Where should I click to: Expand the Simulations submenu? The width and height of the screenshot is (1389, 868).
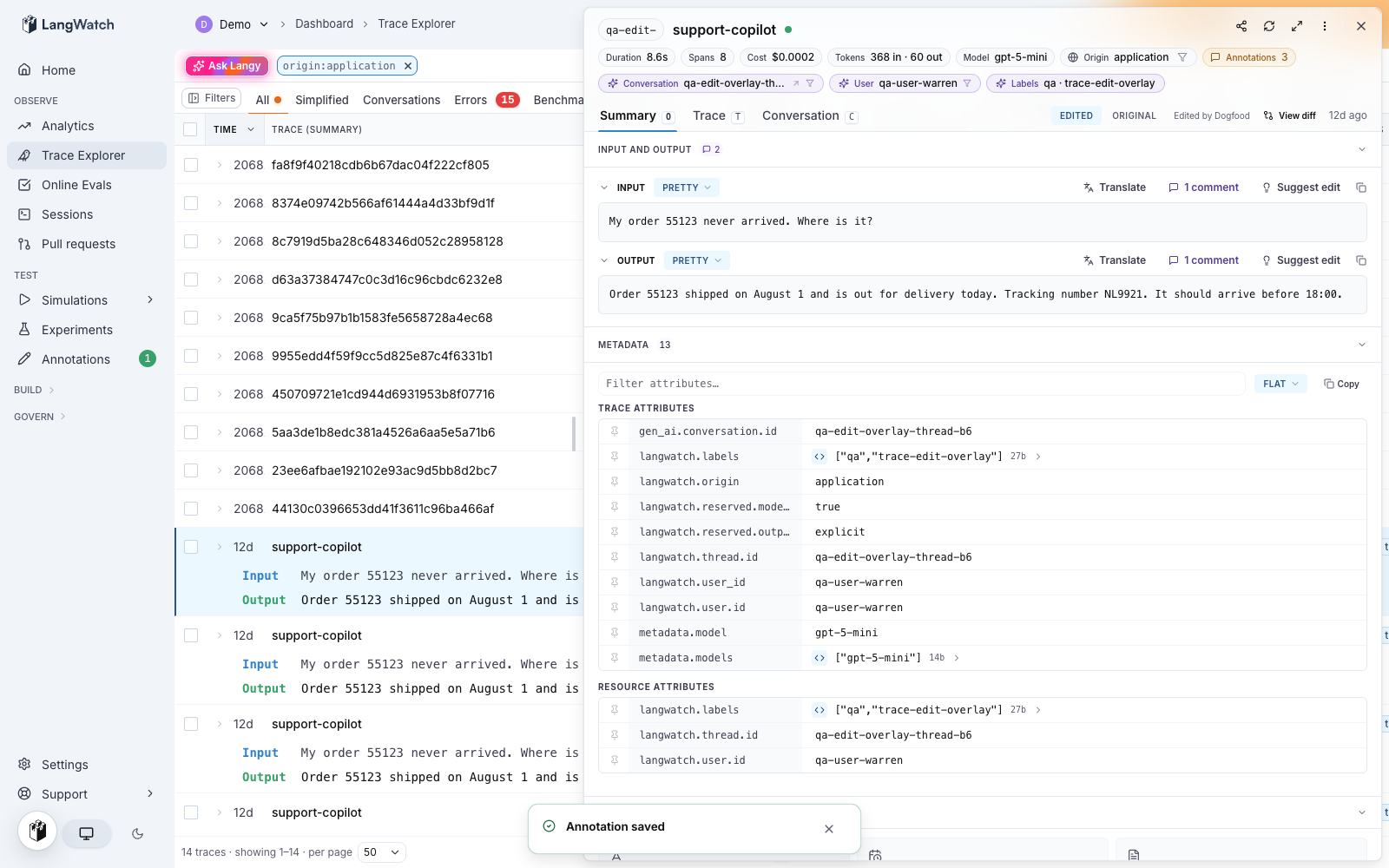(150, 300)
